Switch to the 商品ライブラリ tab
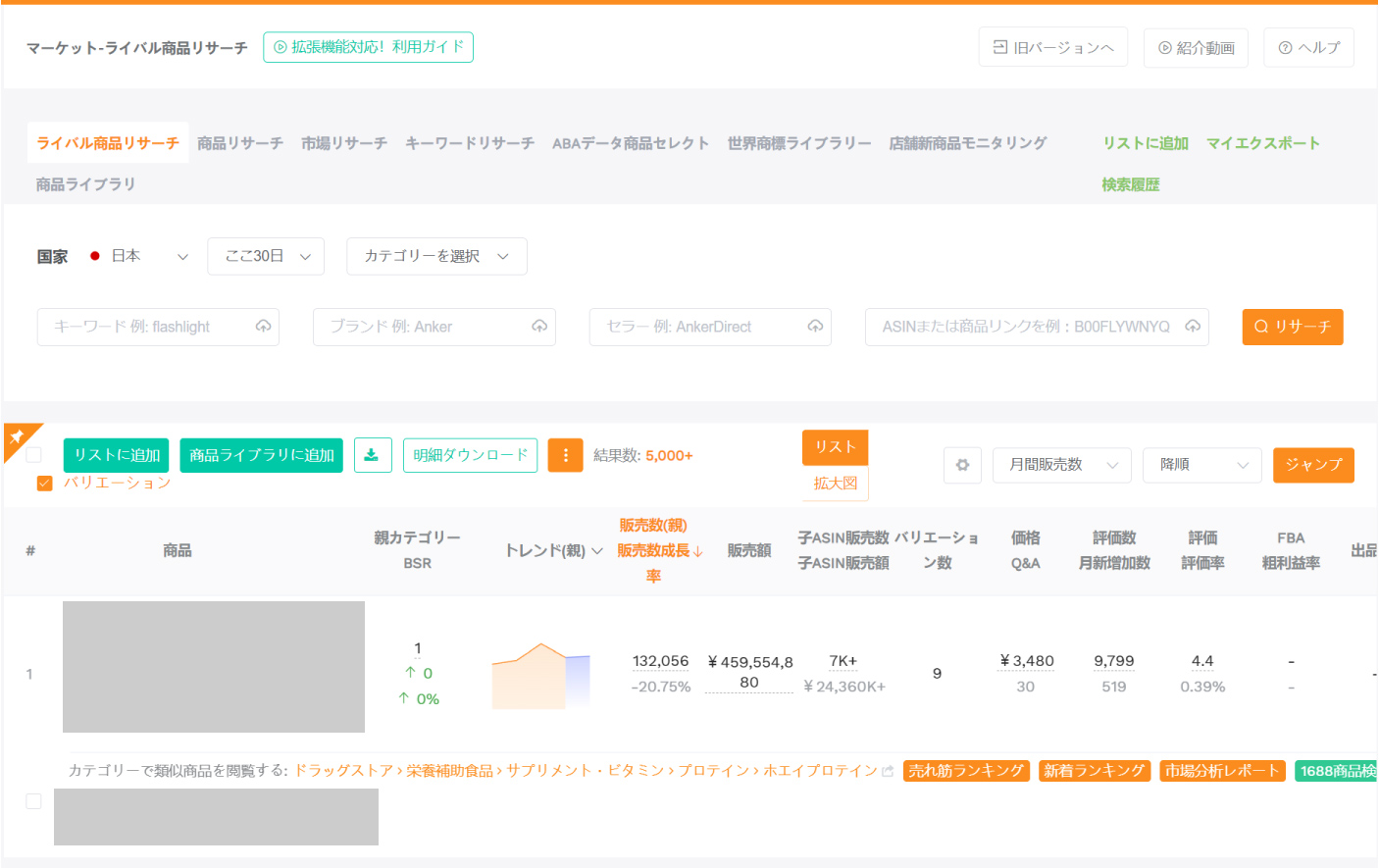Viewport: 1379px width, 868px height. (86, 183)
